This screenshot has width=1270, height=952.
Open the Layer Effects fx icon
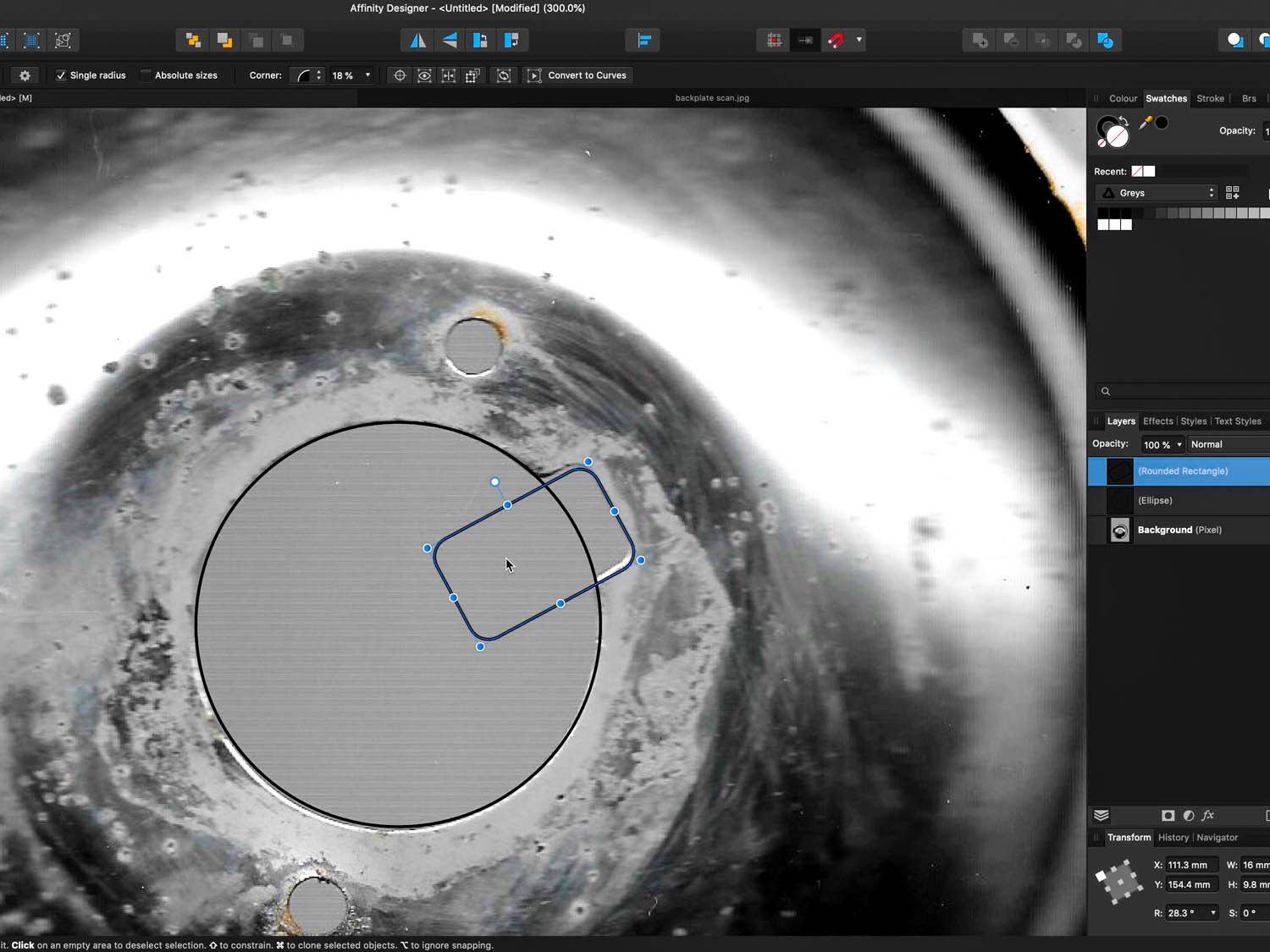[x=1208, y=815]
